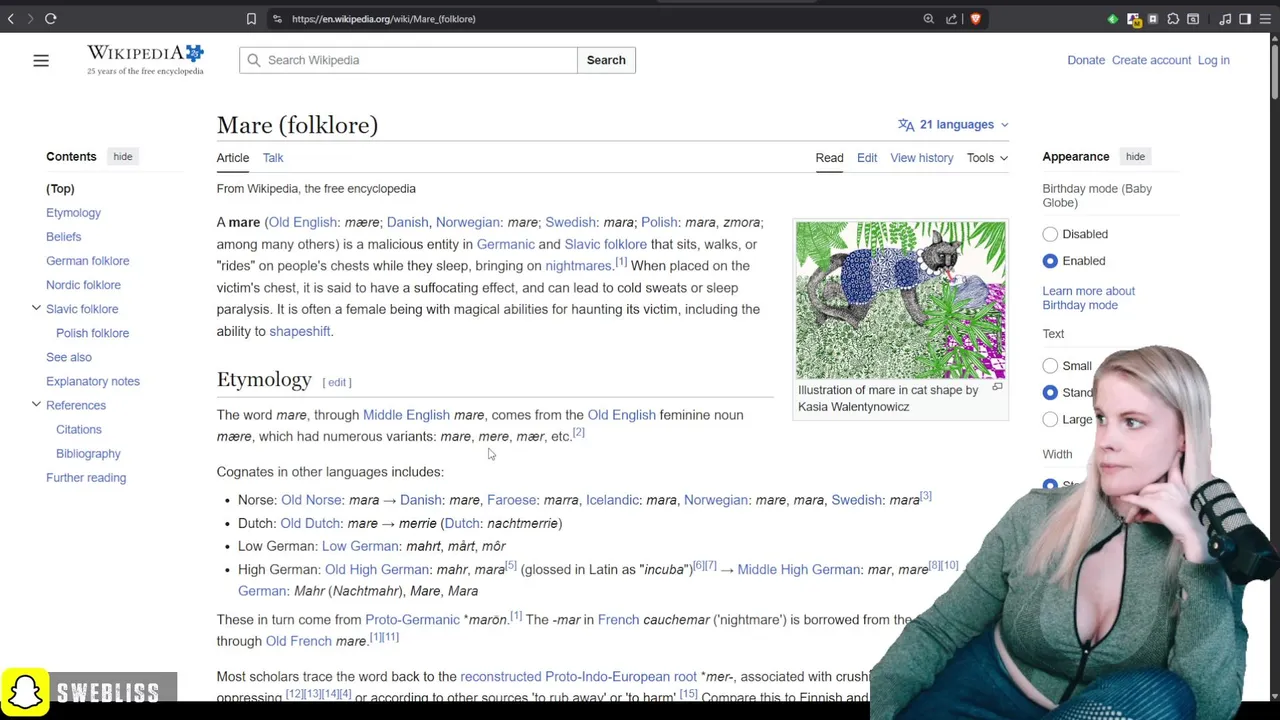Collapse the Slavic folklore contents section

coord(36,309)
